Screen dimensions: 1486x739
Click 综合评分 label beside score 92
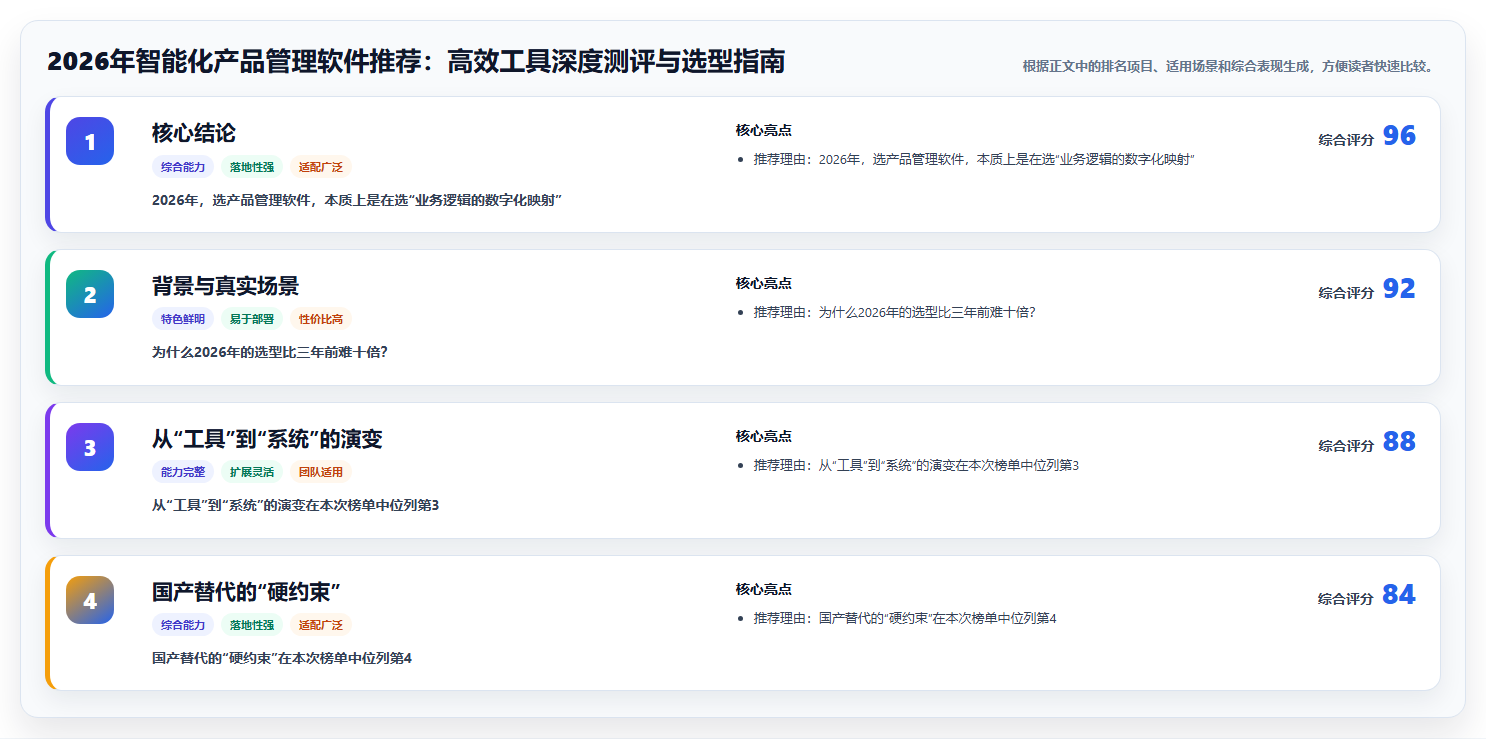[1346, 293]
